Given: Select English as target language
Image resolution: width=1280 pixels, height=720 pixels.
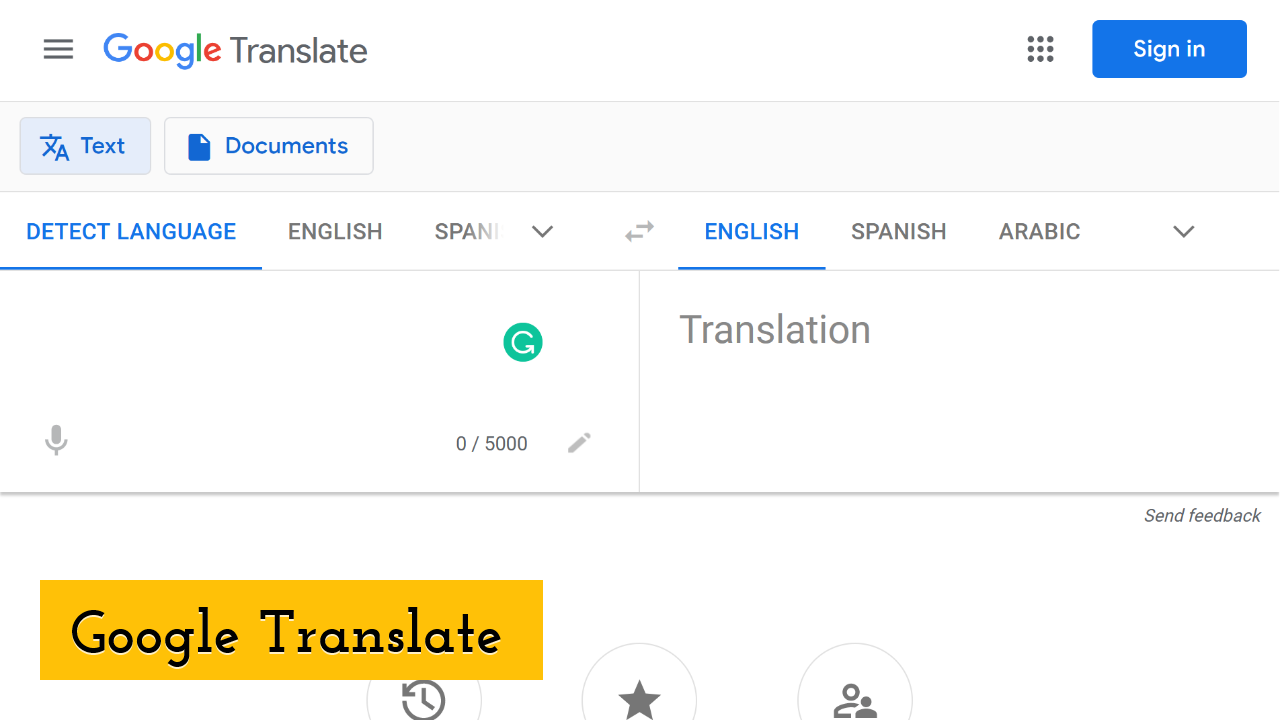Looking at the screenshot, I should (752, 232).
